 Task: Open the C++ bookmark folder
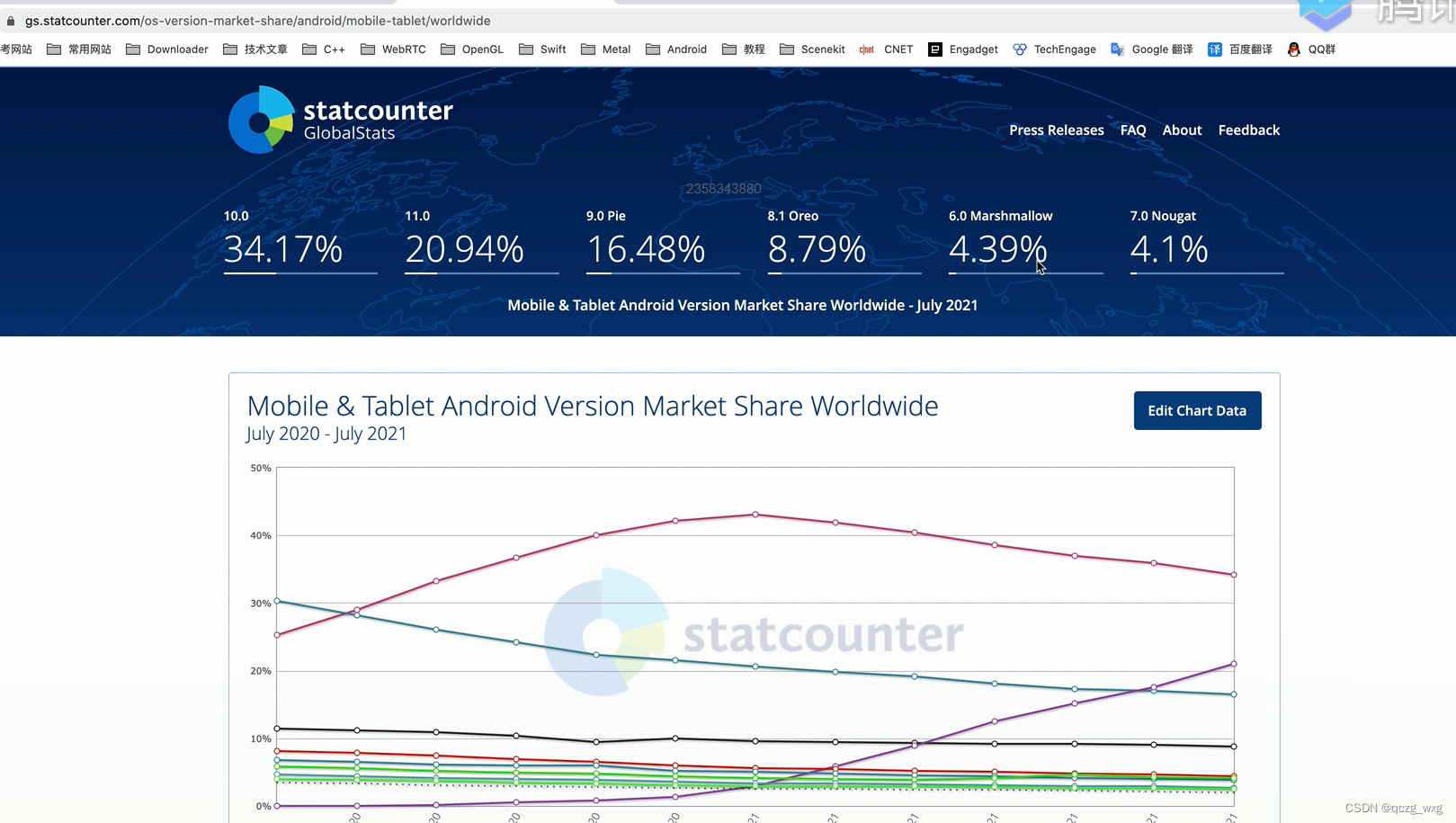tap(324, 49)
